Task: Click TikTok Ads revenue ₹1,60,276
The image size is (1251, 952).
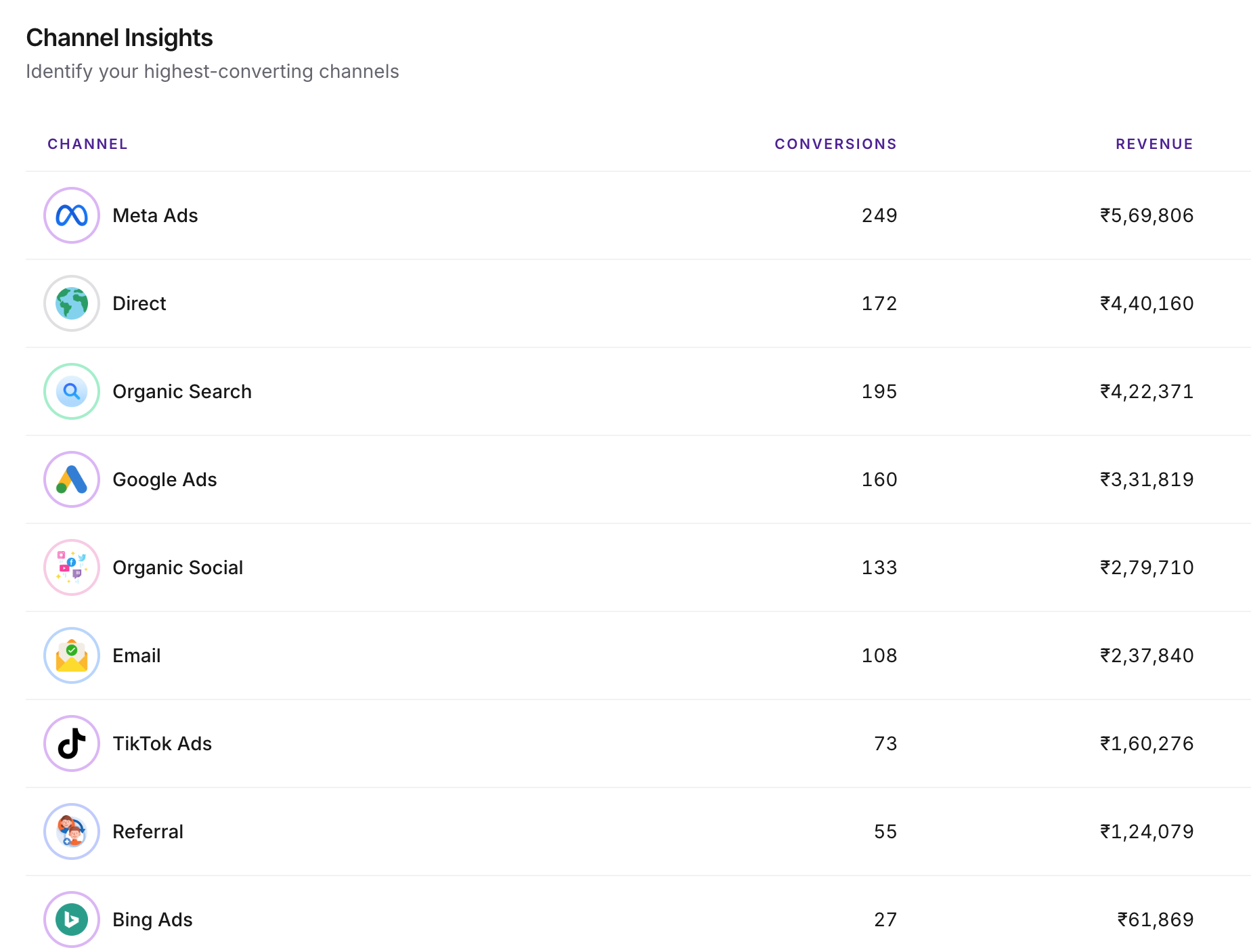Action: click(1147, 743)
